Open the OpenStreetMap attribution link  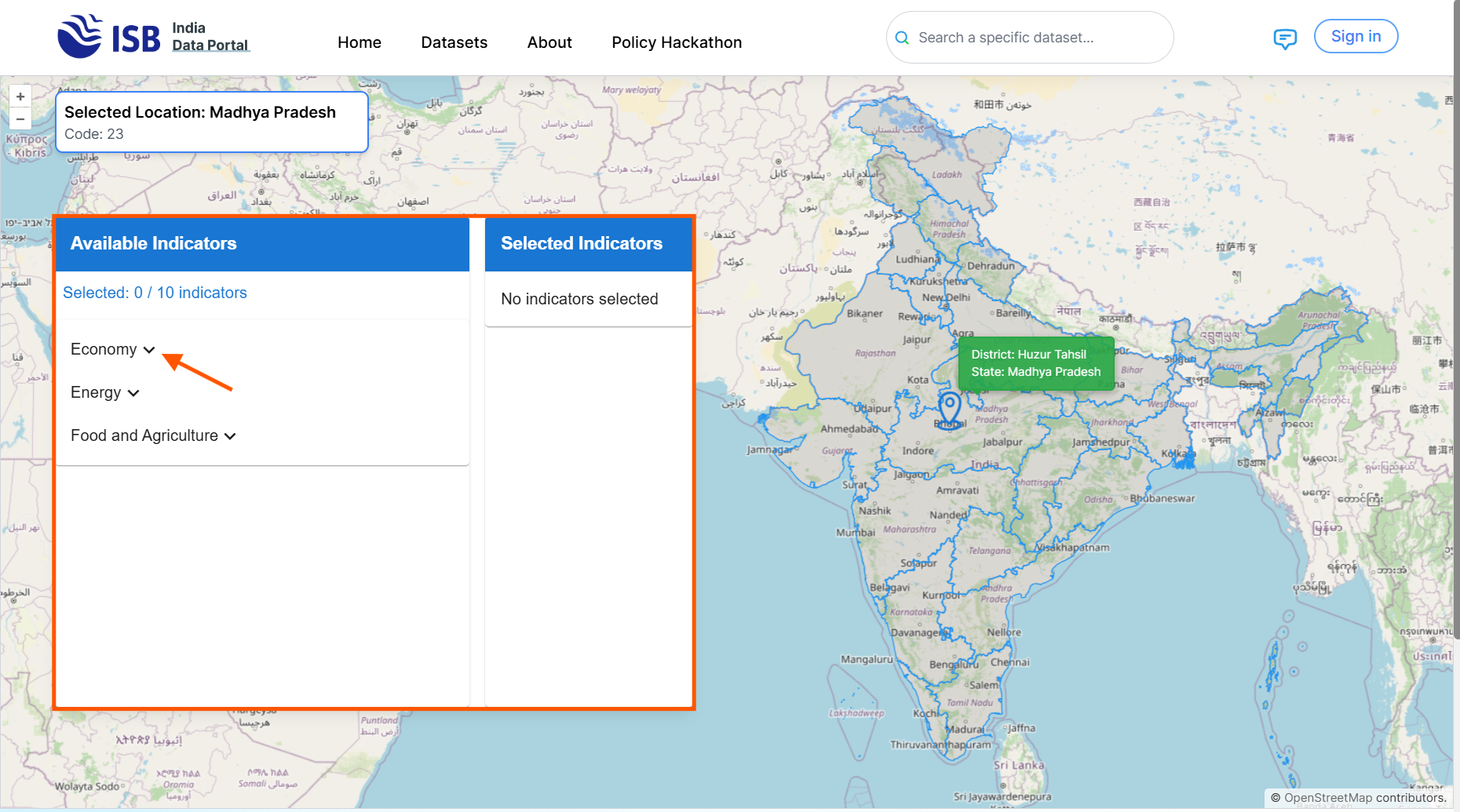pyautogui.click(x=1328, y=798)
